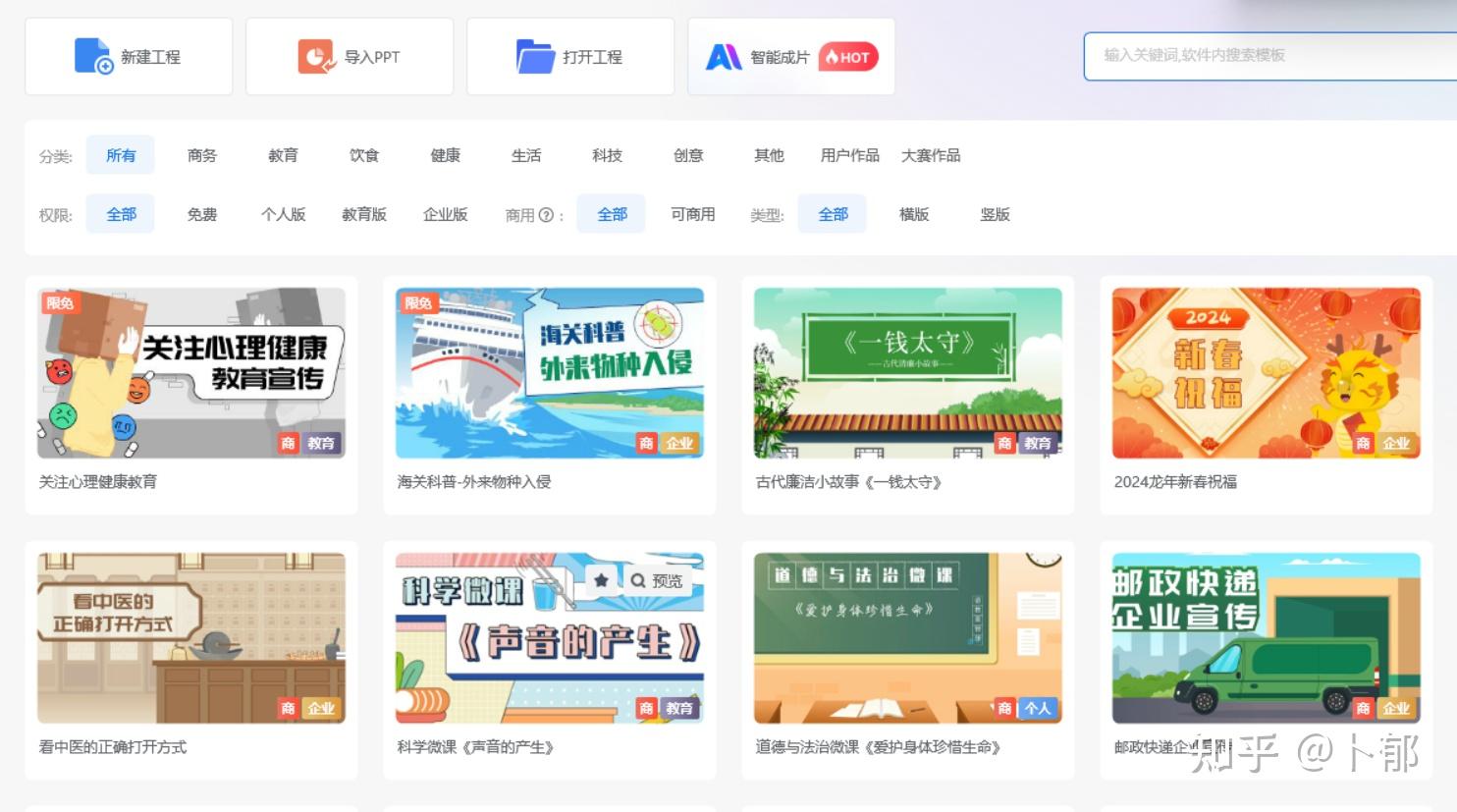The width and height of the screenshot is (1457, 812).
Task: Click the open project folder icon
Action: pyautogui.click(x=536, y=56)
